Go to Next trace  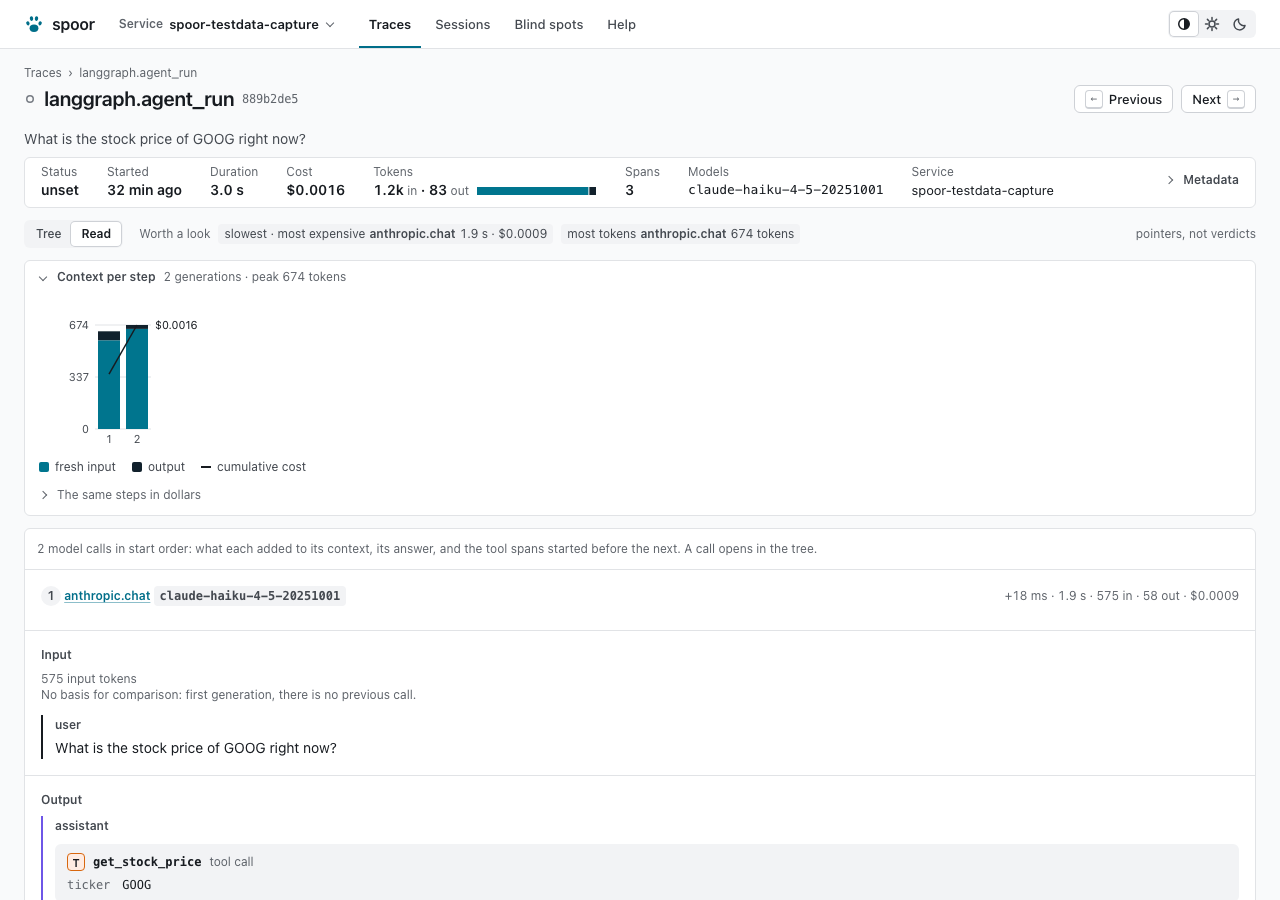tap(1218, 99)
